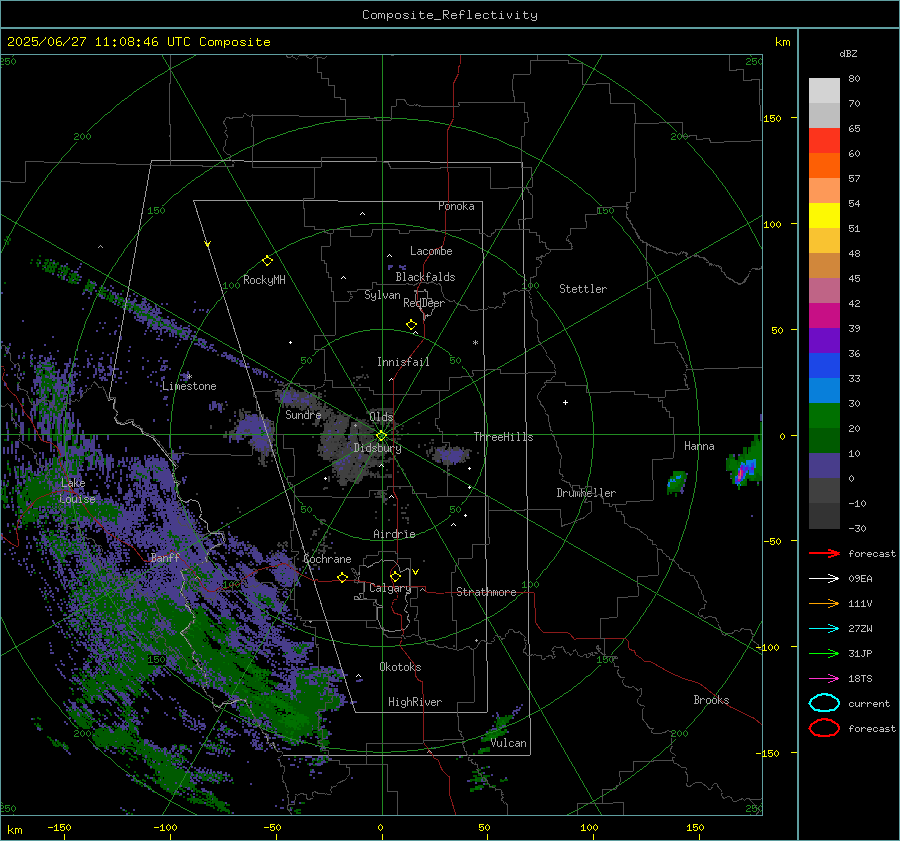The image size is (900, 841).
Task: Select the small green storm cell southwest of Hanna
Action: tap(677, 482)
